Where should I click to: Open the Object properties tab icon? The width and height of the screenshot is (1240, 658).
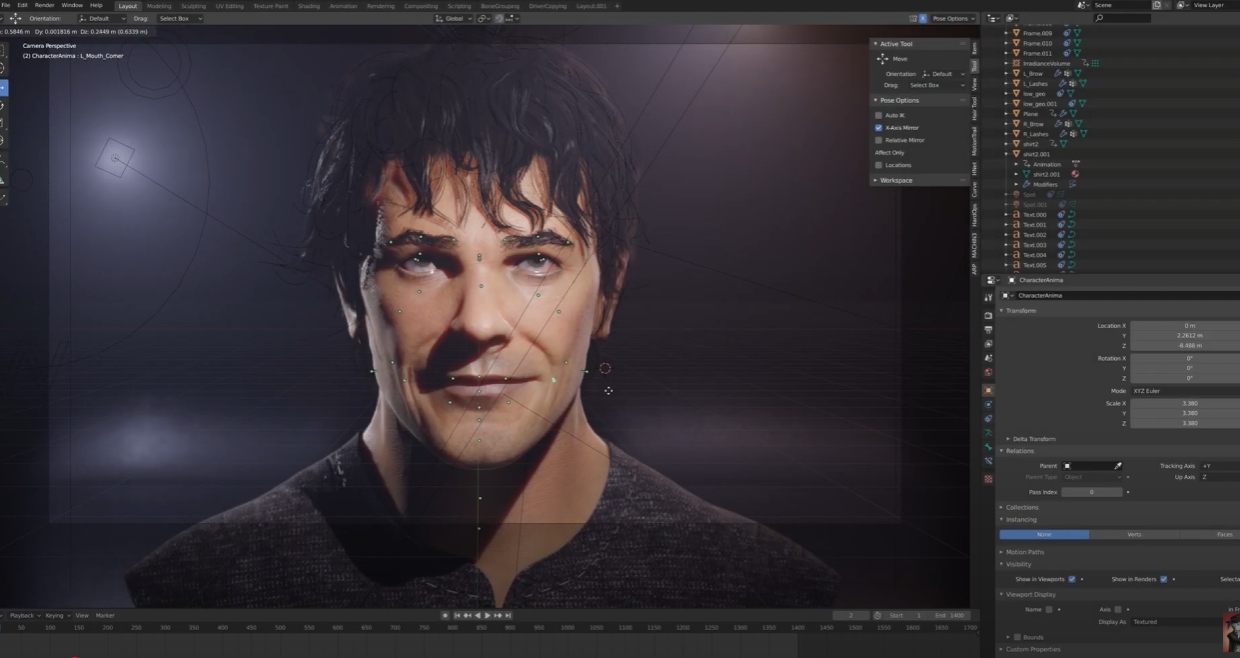(x=988, y=390)
